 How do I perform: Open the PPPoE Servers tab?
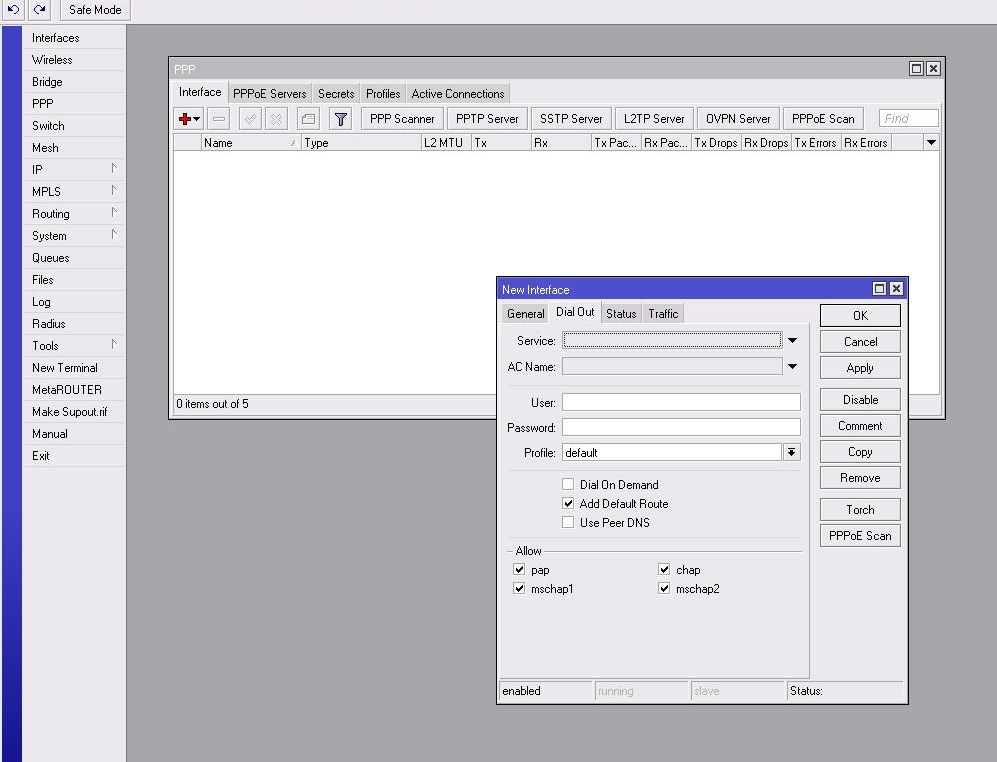click(x=270, y=94)
